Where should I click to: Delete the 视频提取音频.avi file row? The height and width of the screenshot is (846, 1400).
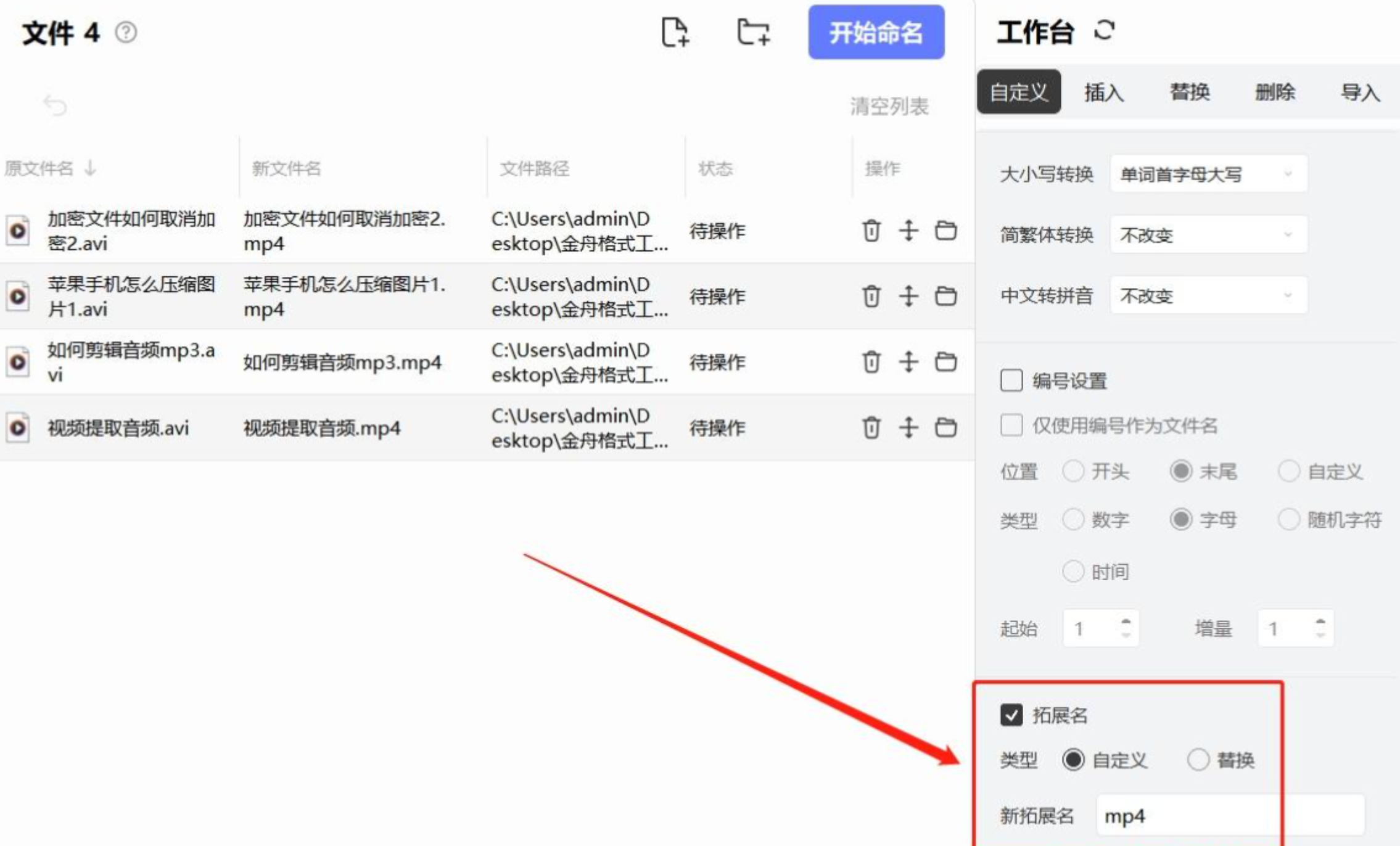pos(871,427)
